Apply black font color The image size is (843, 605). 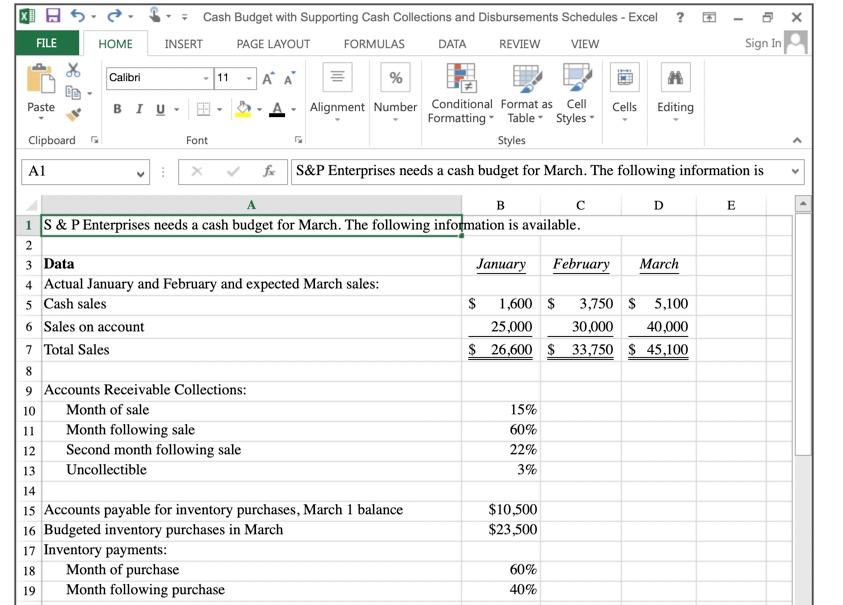(277, 110)
